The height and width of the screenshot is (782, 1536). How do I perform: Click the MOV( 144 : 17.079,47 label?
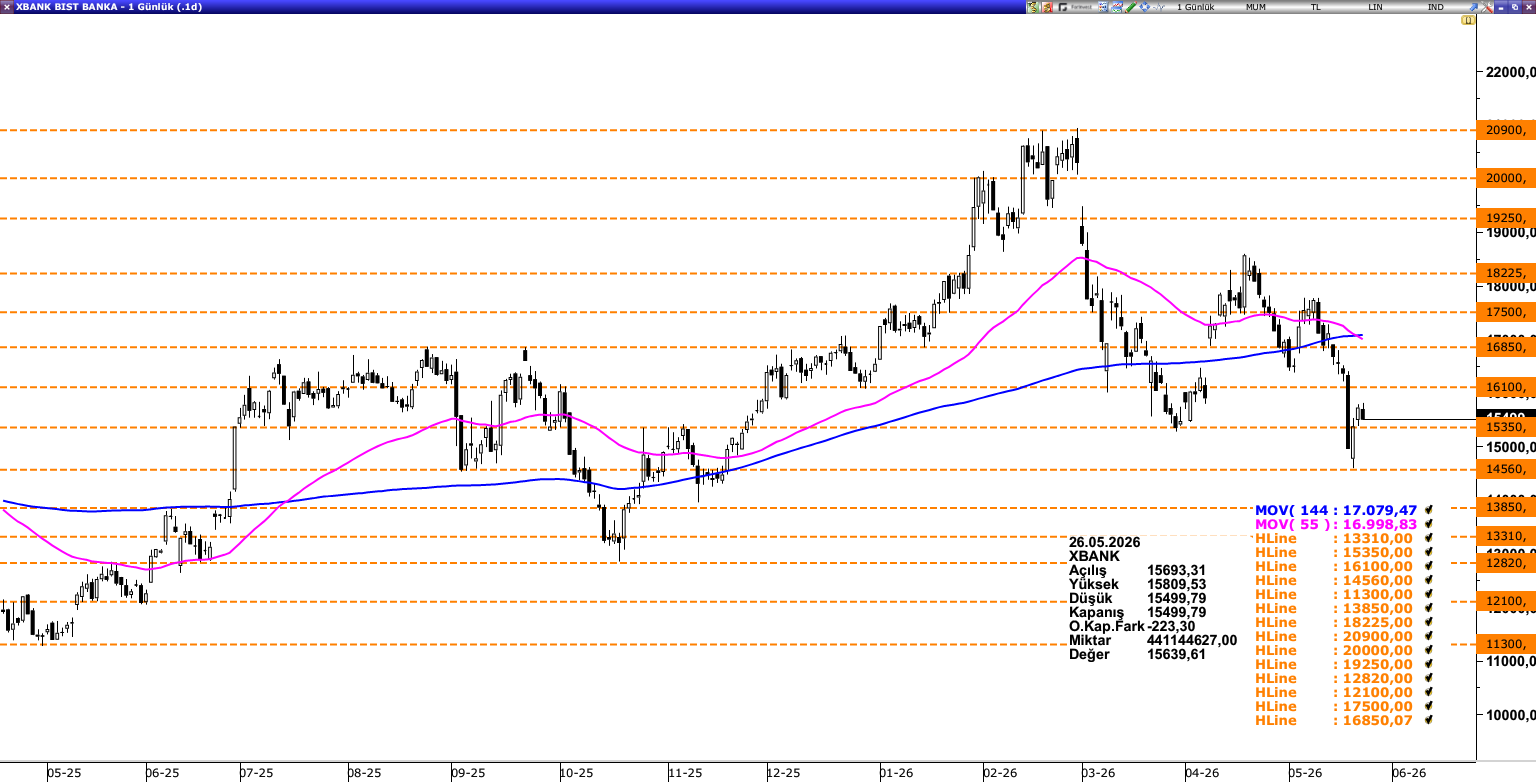pos(1336,510)
